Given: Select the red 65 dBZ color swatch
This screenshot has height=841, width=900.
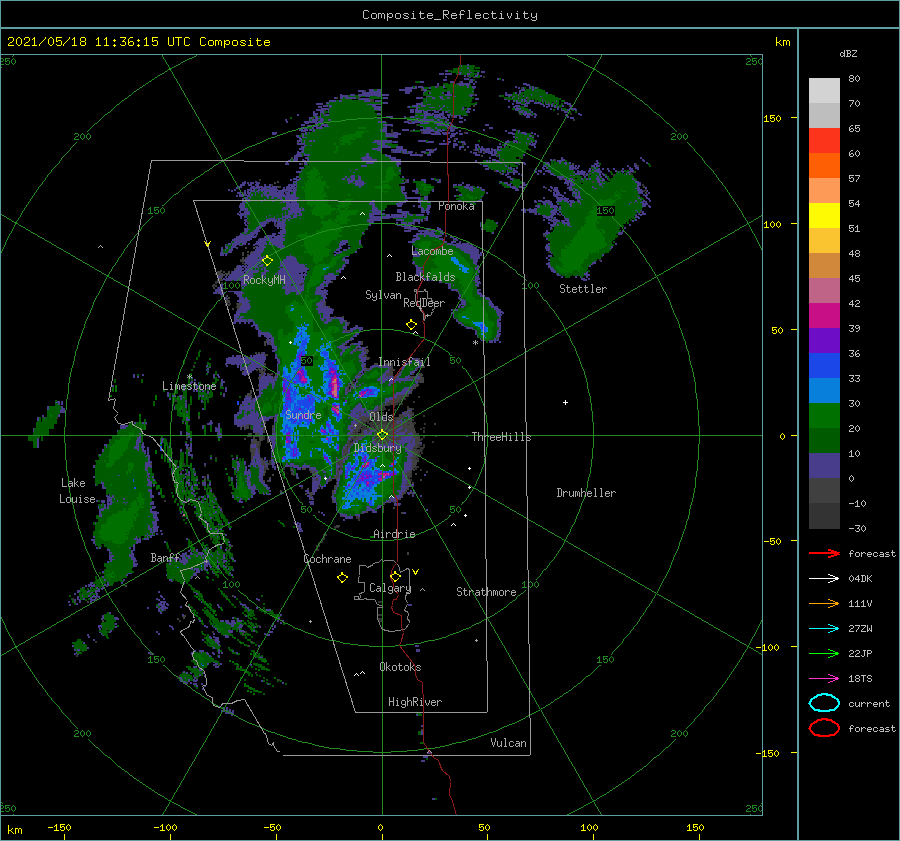Looking at the screenshot, I should (824, 140).
